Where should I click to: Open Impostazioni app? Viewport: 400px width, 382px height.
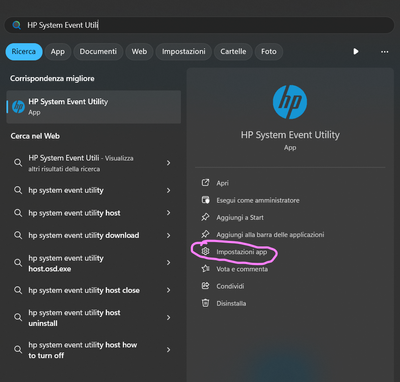[x=242, y=252]
